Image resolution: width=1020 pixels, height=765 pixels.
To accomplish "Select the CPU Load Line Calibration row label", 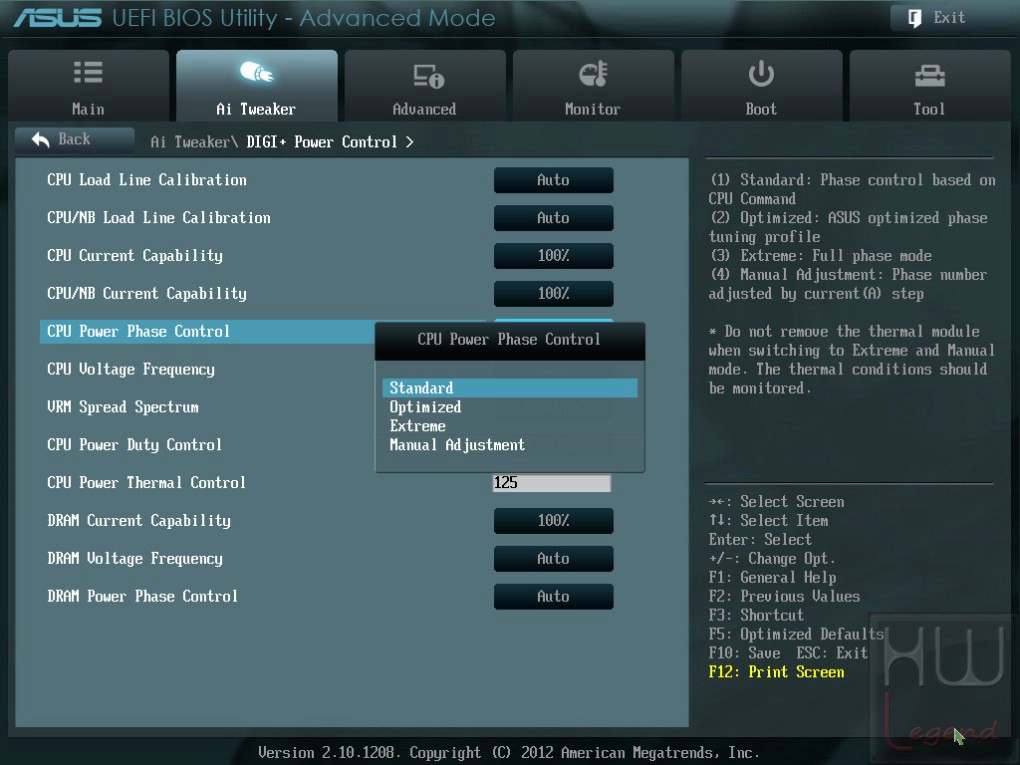I will pyautogui.click(x=147, y=180).
